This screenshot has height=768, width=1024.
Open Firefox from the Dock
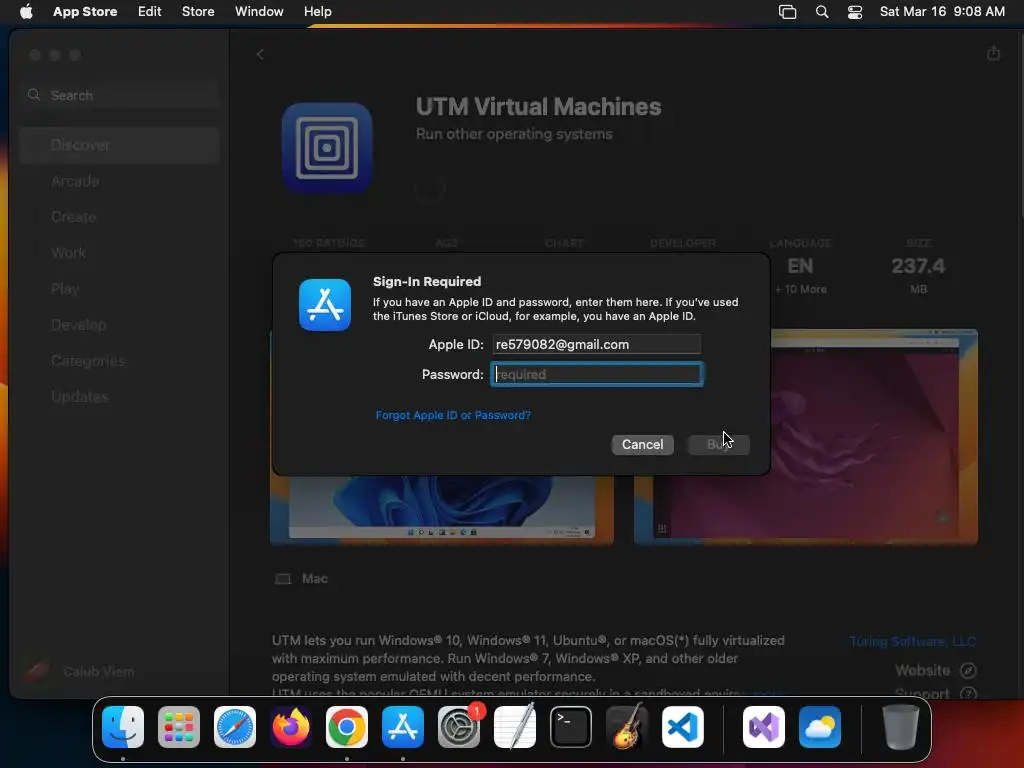(x=291, y=727)
